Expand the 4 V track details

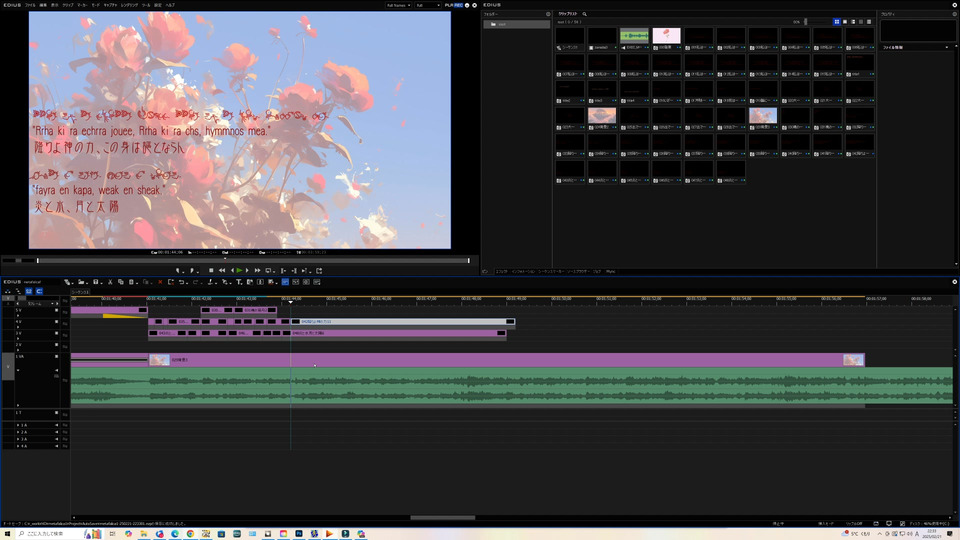tap(18, 326)
